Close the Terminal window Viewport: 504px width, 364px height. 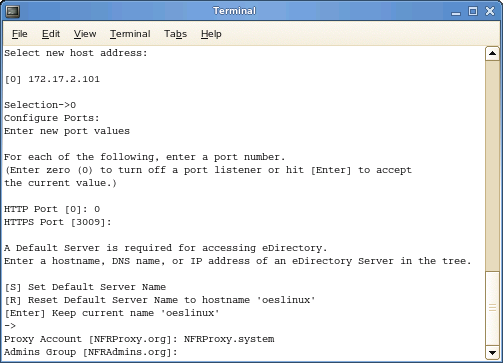(490, 11)
